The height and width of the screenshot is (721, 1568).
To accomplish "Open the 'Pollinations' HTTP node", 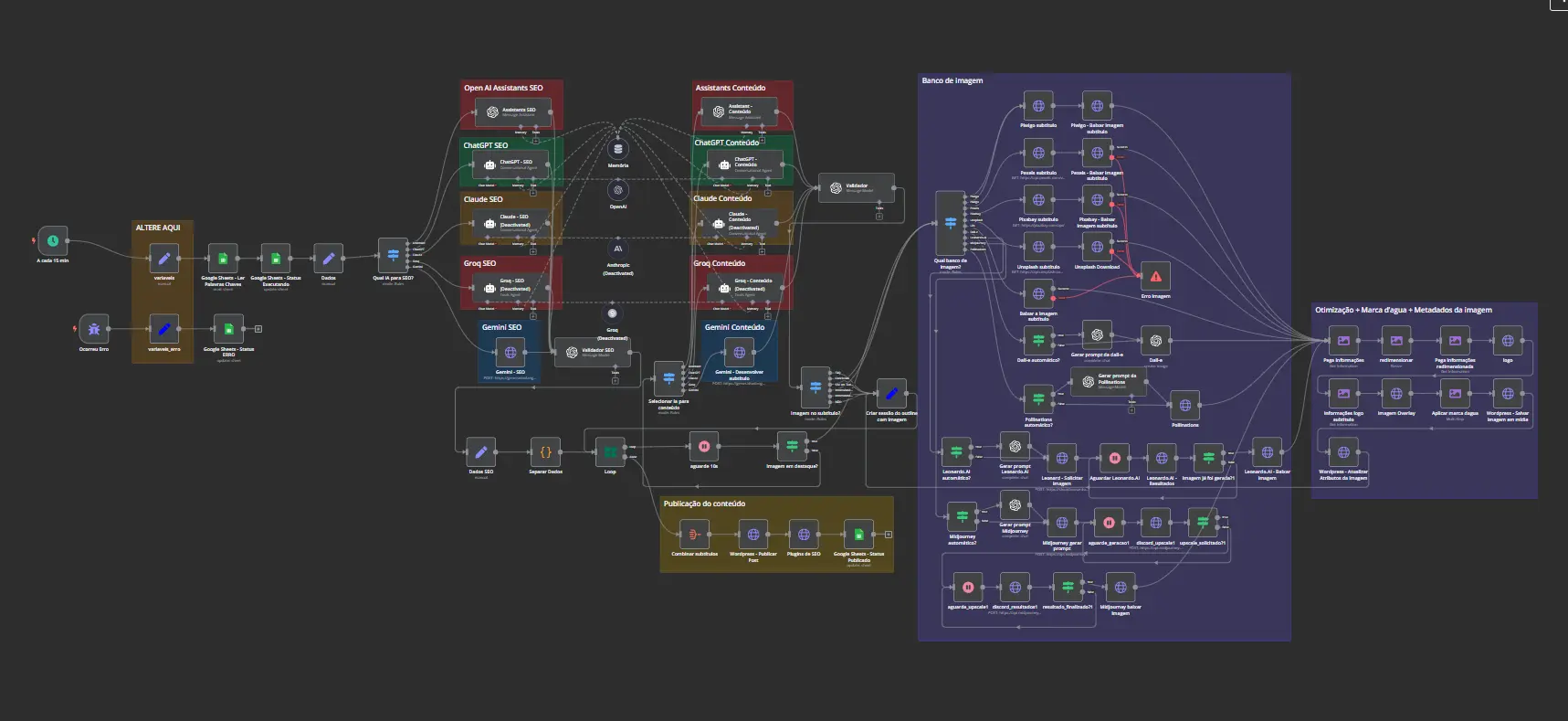I will coord(1184,406).
